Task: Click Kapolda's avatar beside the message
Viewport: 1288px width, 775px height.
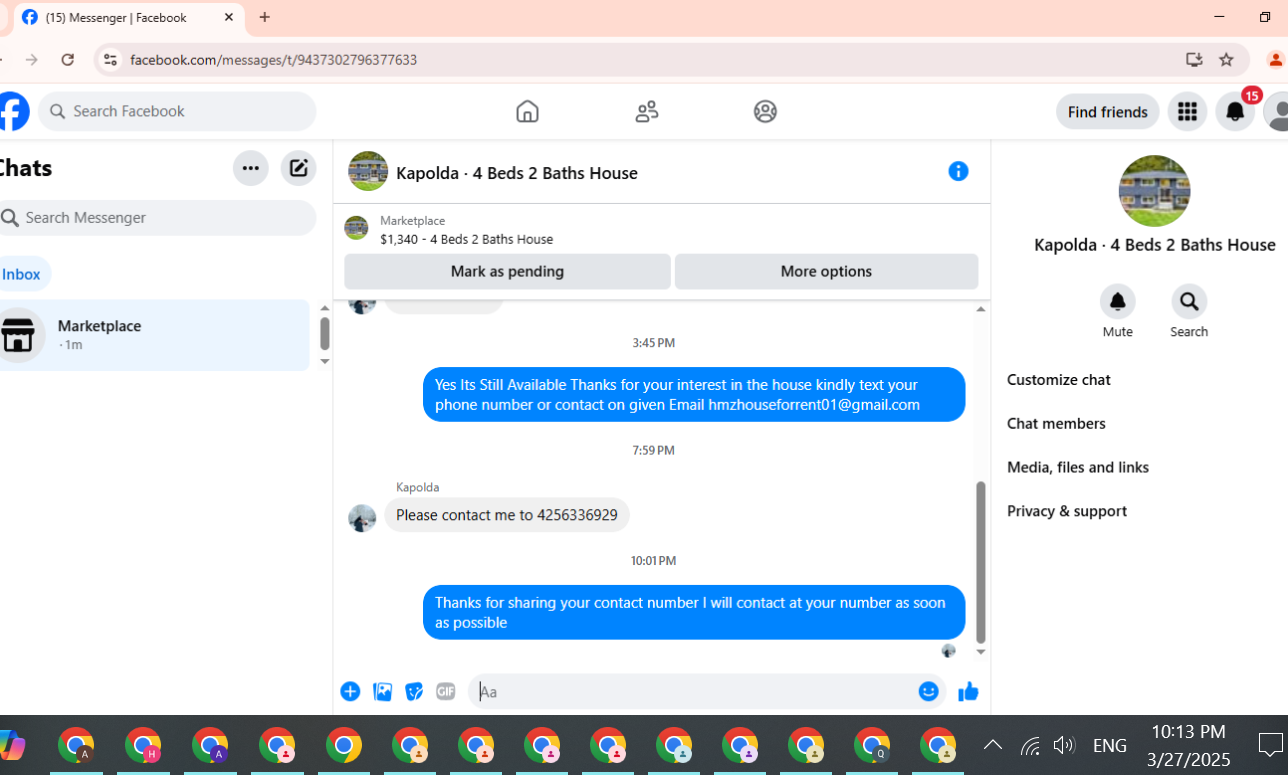Action: pyautogui.click(x=362, y=517)
